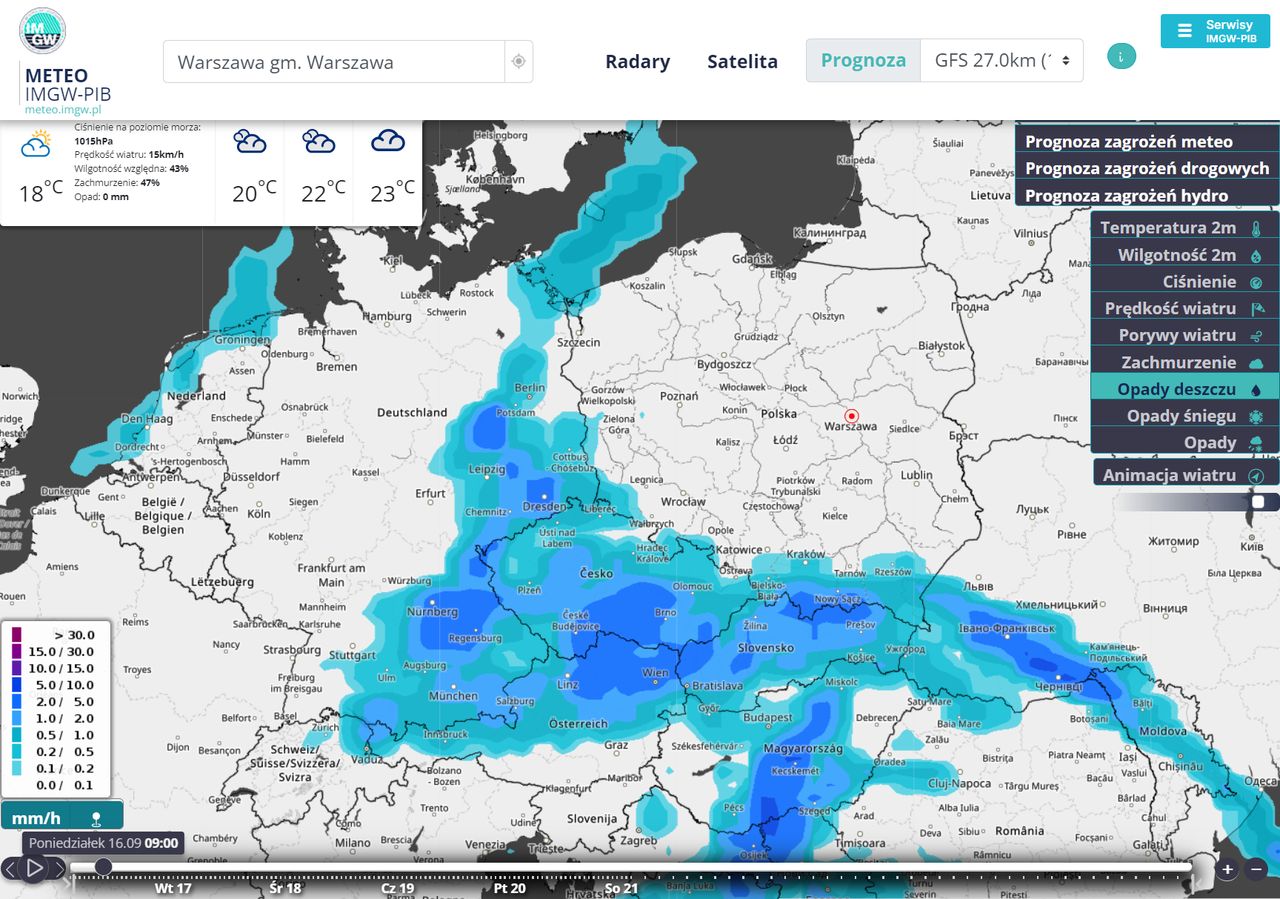The width and height of the screenshot is (1280, 899).
Task: Click the Warszawa location search field
Action: (334, 62)
